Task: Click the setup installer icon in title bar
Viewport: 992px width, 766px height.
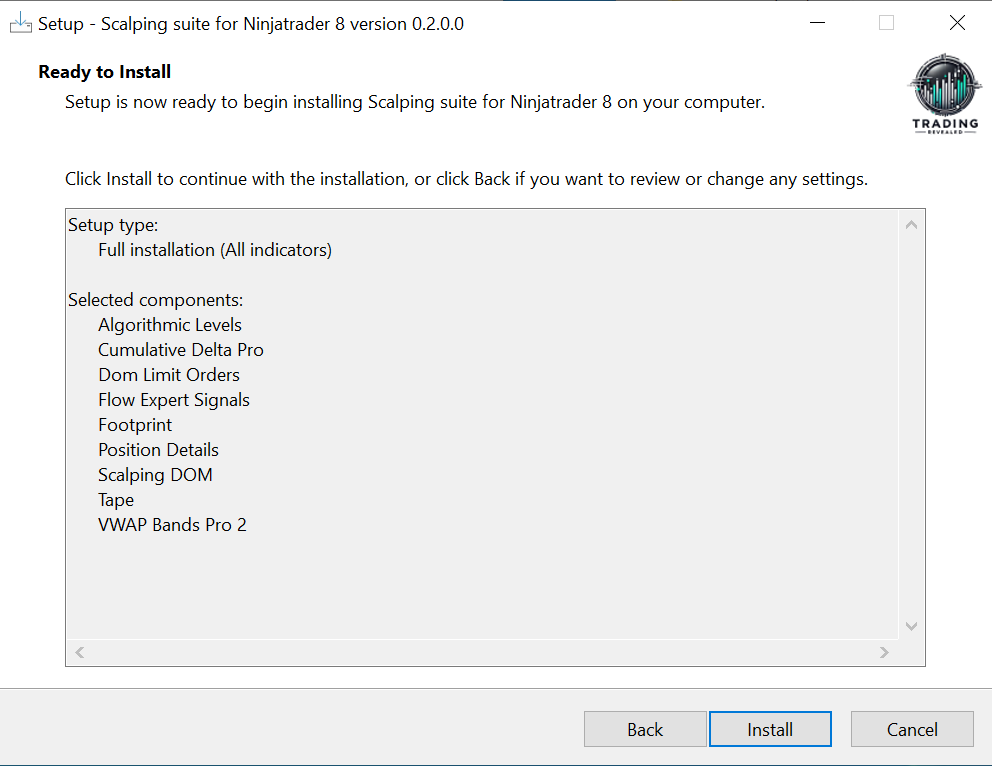Action: point(20,23)
